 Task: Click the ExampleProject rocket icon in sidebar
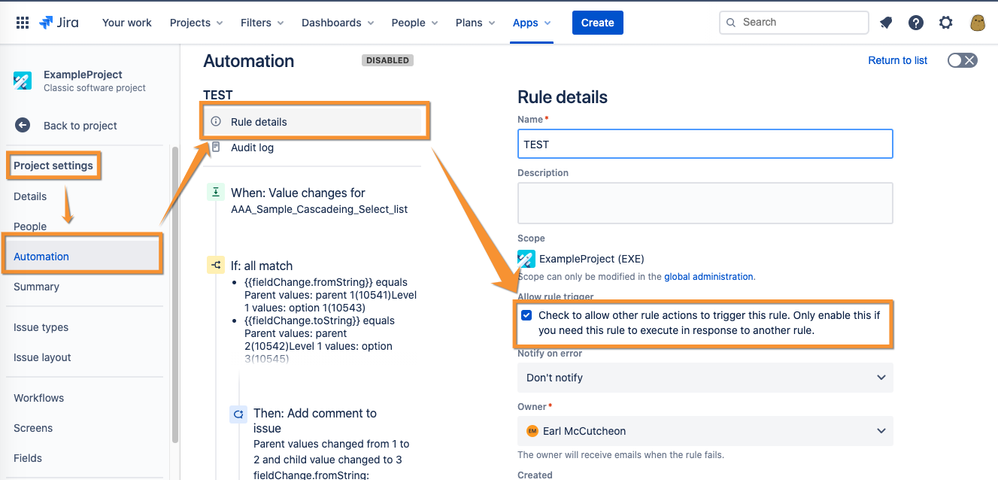(x=23, y=81)
